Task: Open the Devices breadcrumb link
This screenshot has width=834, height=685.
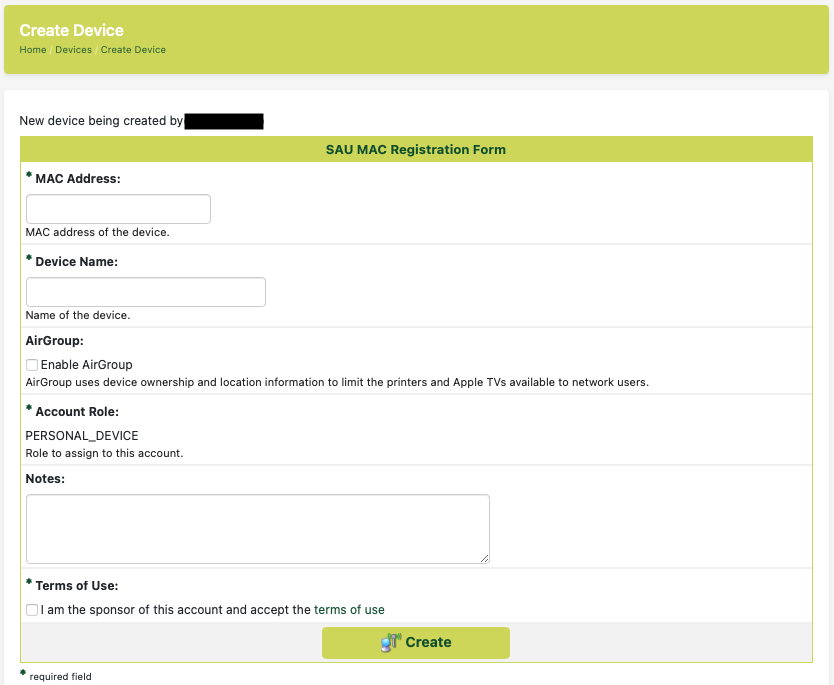Action: point(73,50)
